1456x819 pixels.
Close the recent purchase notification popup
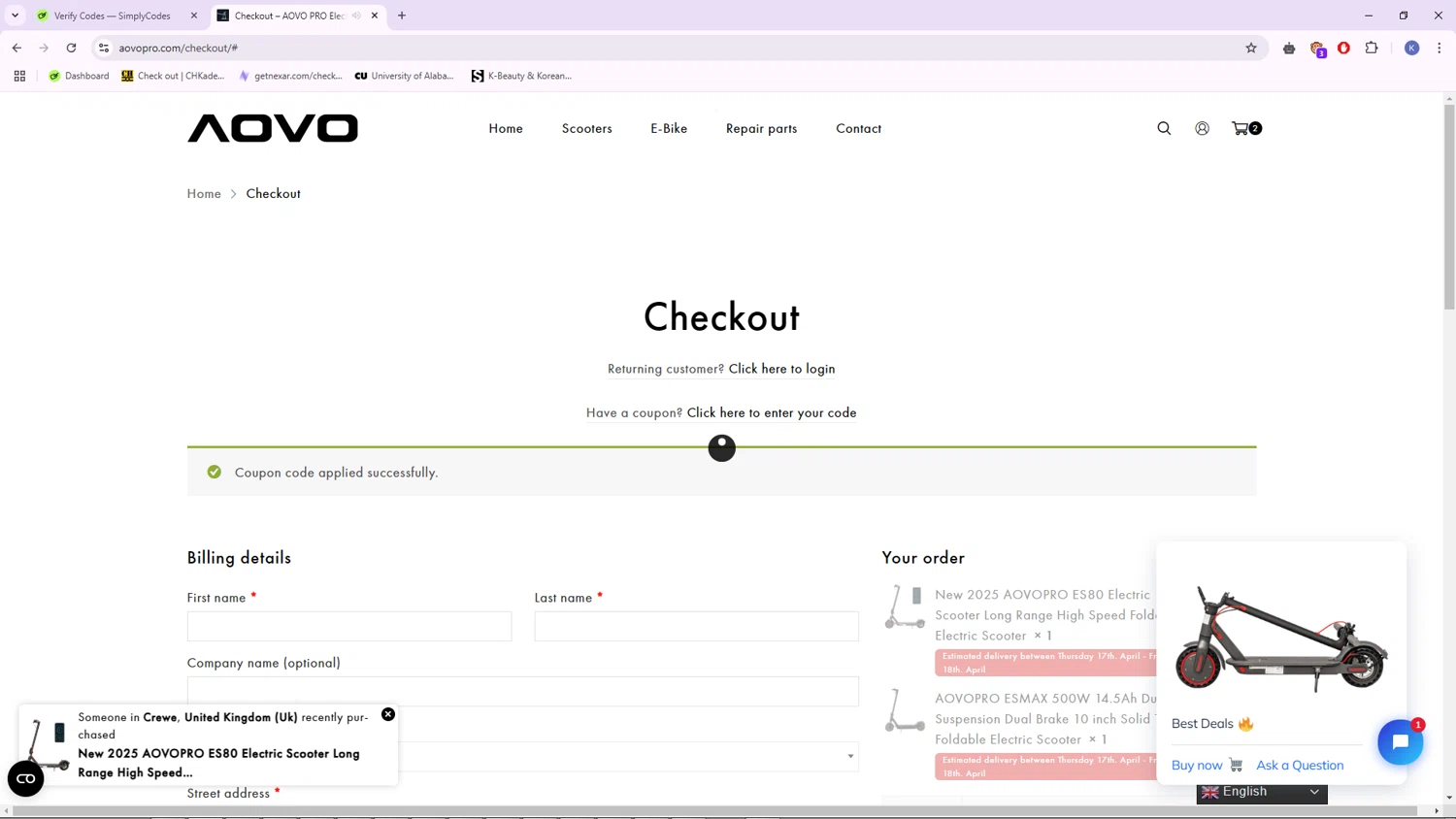click(388, 714)
